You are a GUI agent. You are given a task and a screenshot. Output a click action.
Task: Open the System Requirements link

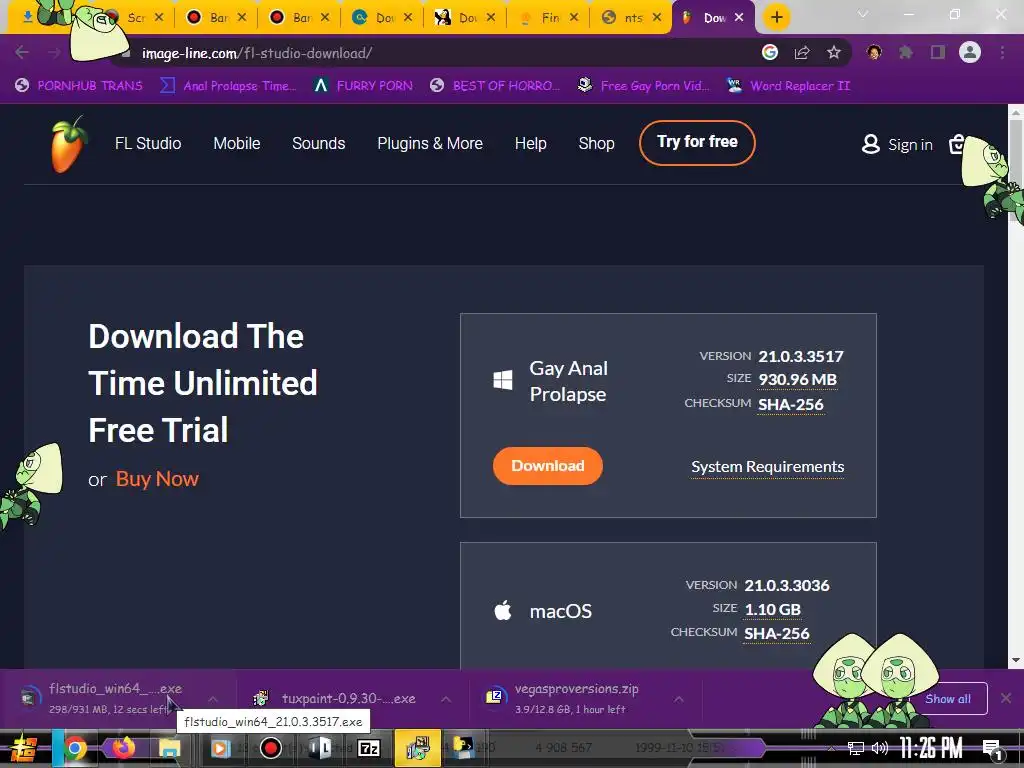(767, 467)
